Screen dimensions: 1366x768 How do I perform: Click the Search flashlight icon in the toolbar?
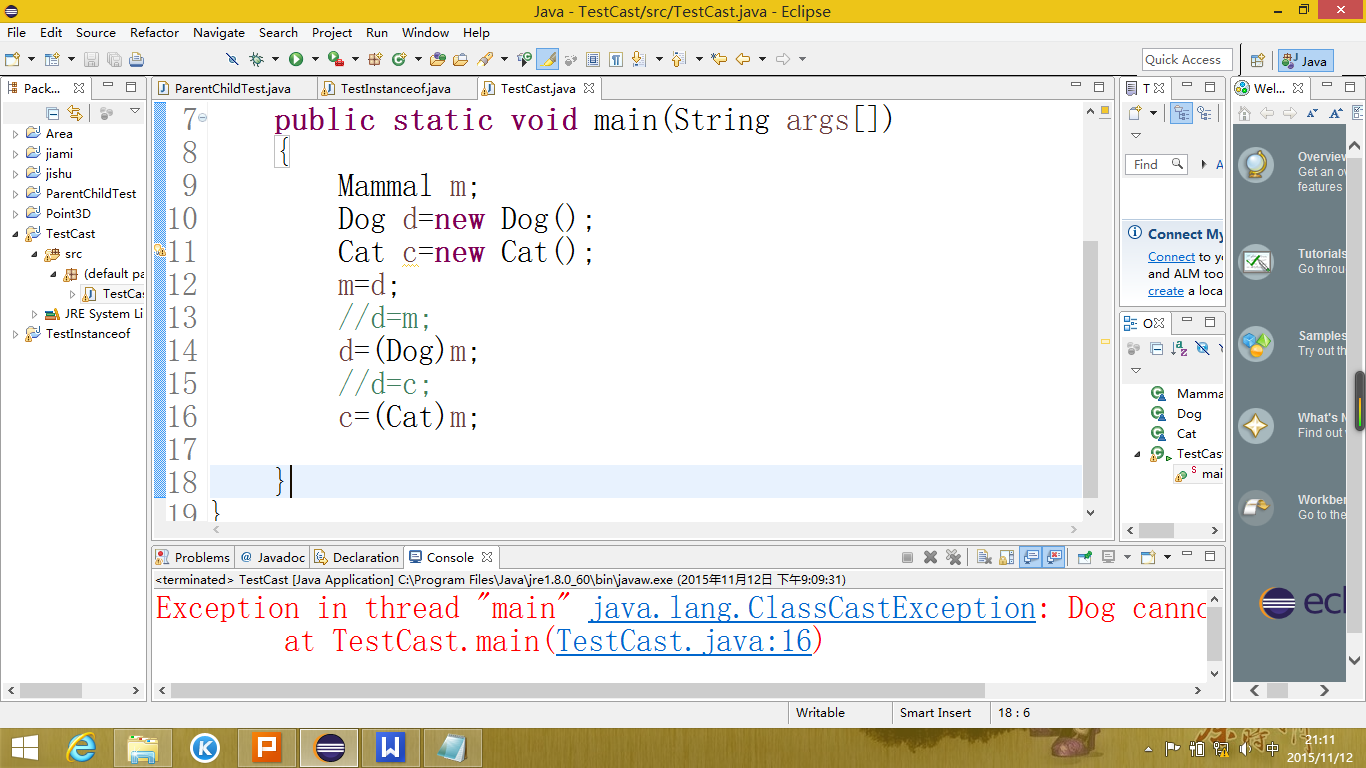[485, 60]
